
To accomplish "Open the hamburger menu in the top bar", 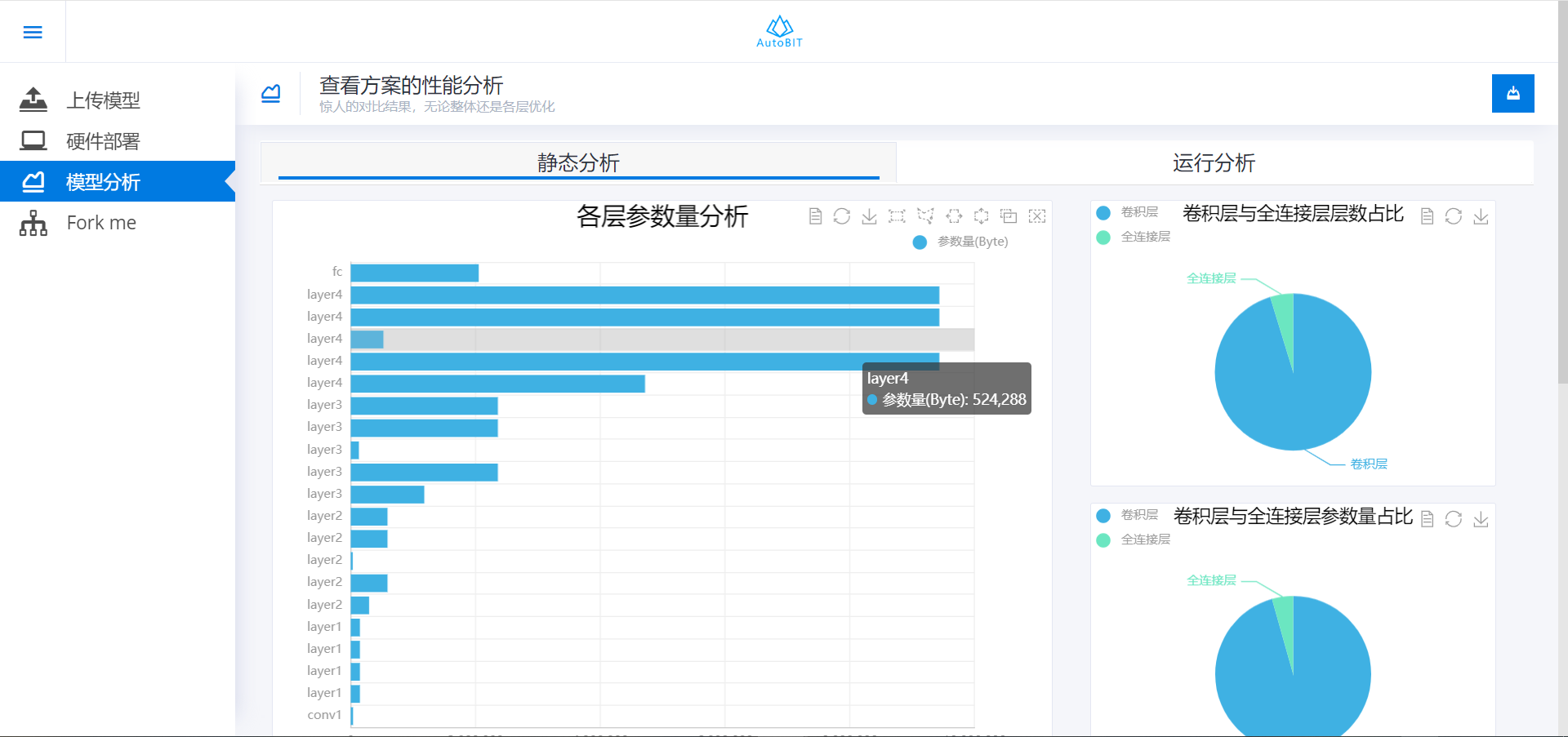I will 33,32.
